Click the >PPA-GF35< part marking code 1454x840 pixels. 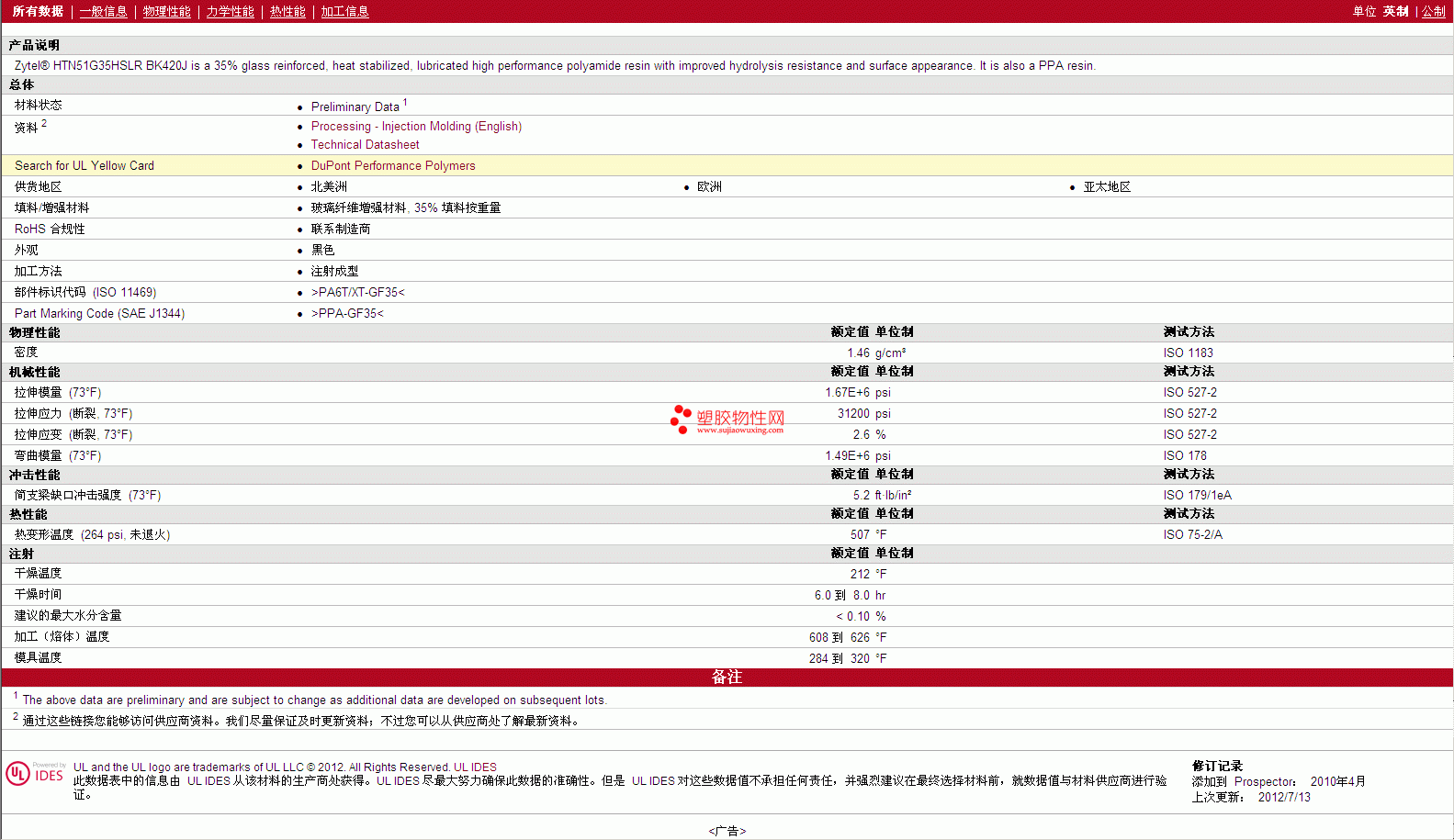[x=347, y=314]
